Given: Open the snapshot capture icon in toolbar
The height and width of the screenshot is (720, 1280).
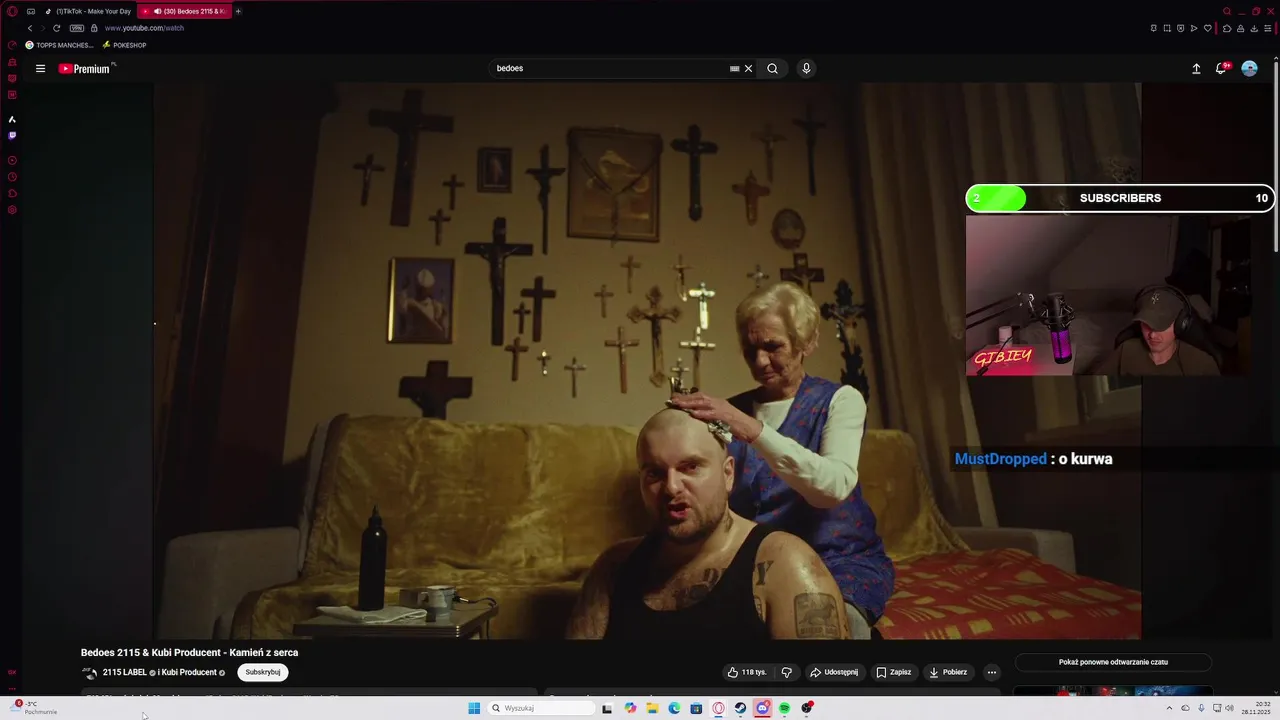Looking at the screenshot, I should tap(1167, 28).
